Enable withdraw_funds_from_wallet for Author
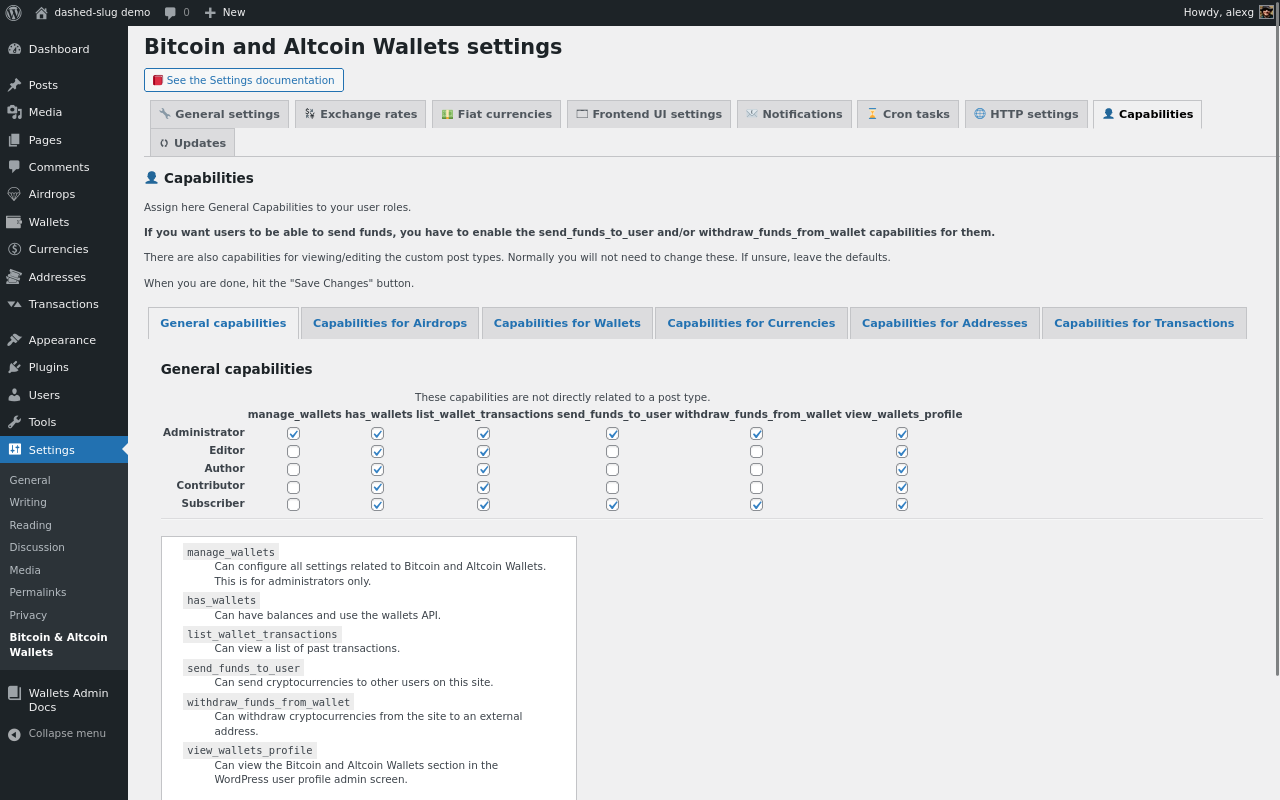The width and height of the screenshot is (1280, 800). (756, 469)
